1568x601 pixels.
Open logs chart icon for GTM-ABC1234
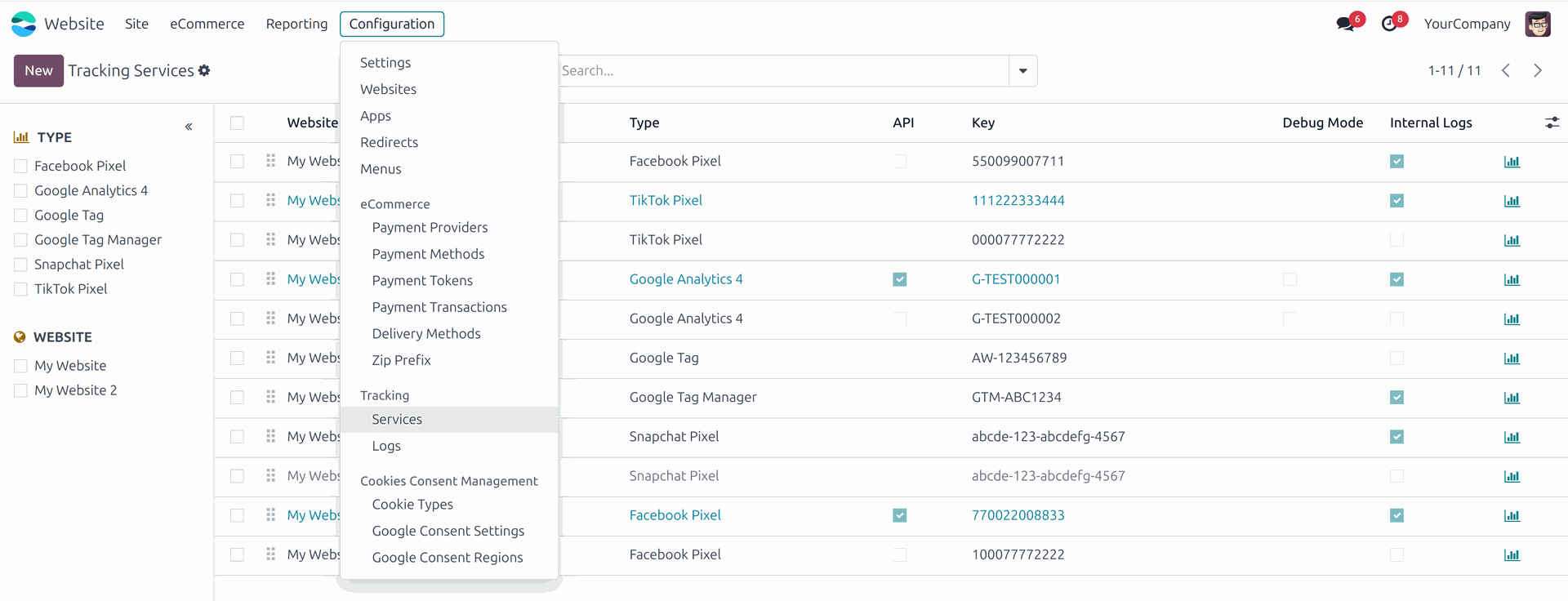tap(1512, 397)
